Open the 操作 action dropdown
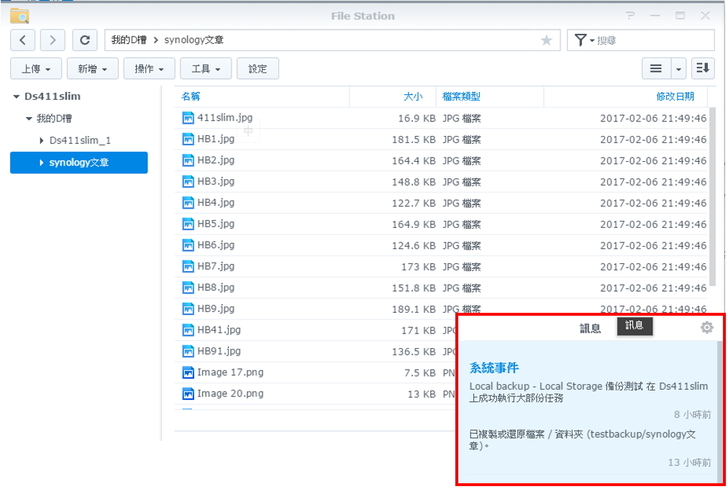The height and width of the screenshot is (489, 728). 150,69
